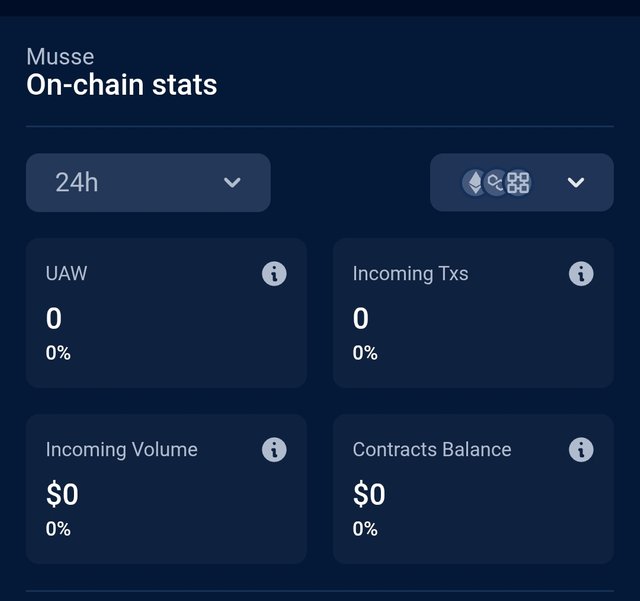640x601 pixels.
Task: Click the Contracts Balance $0 amount
Action: coord(369,495)
